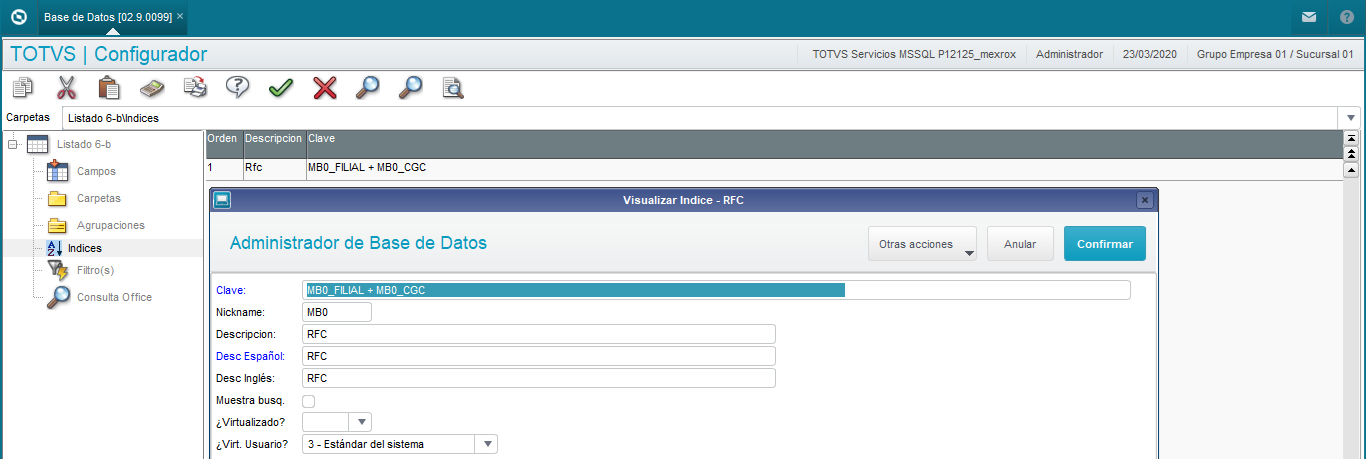Click the red X toolbar icon
Screen dimensions: 1366x459
(x=324, y=88)
